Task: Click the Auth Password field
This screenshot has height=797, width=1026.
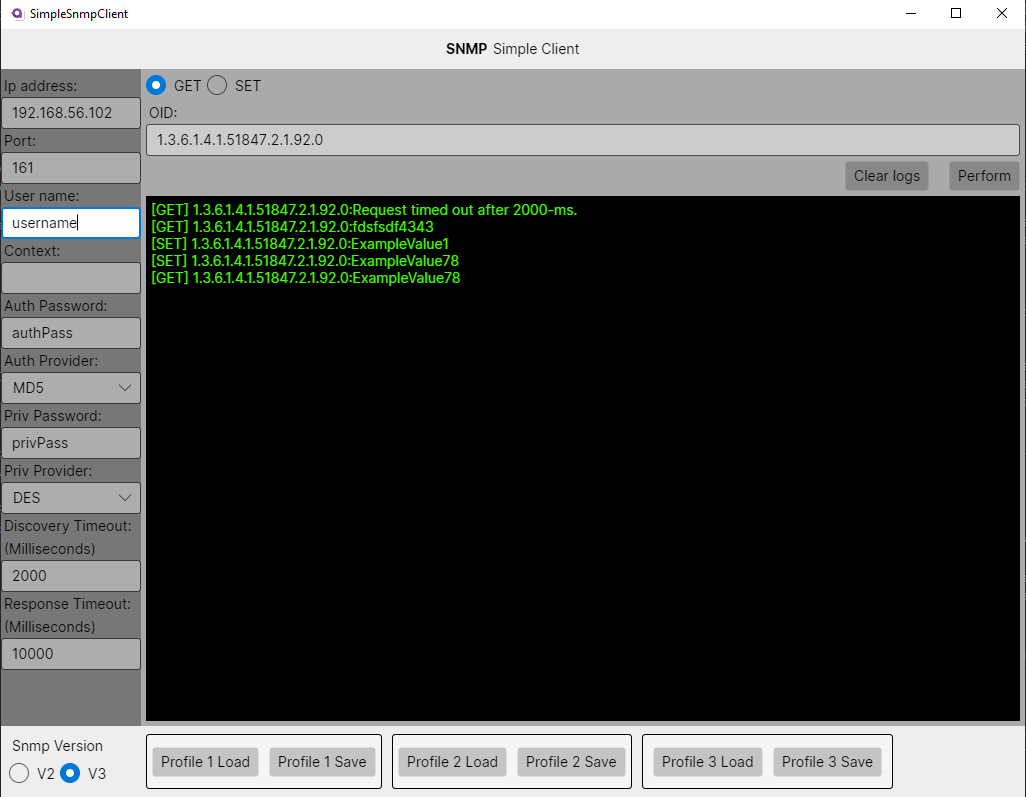Action: (71, 333)
